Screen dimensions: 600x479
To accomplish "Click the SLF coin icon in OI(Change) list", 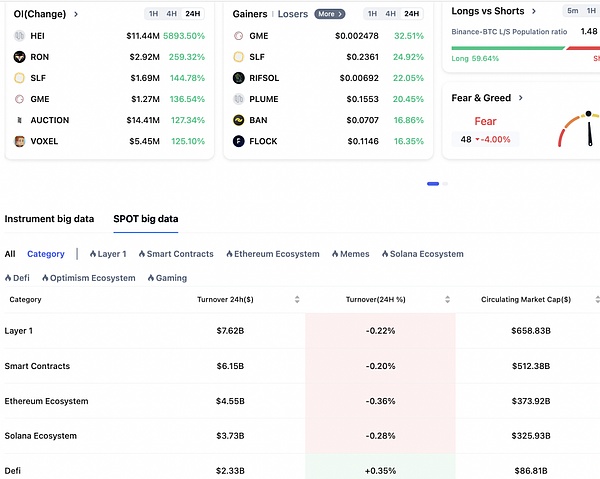I will click(x=20, y=78).
